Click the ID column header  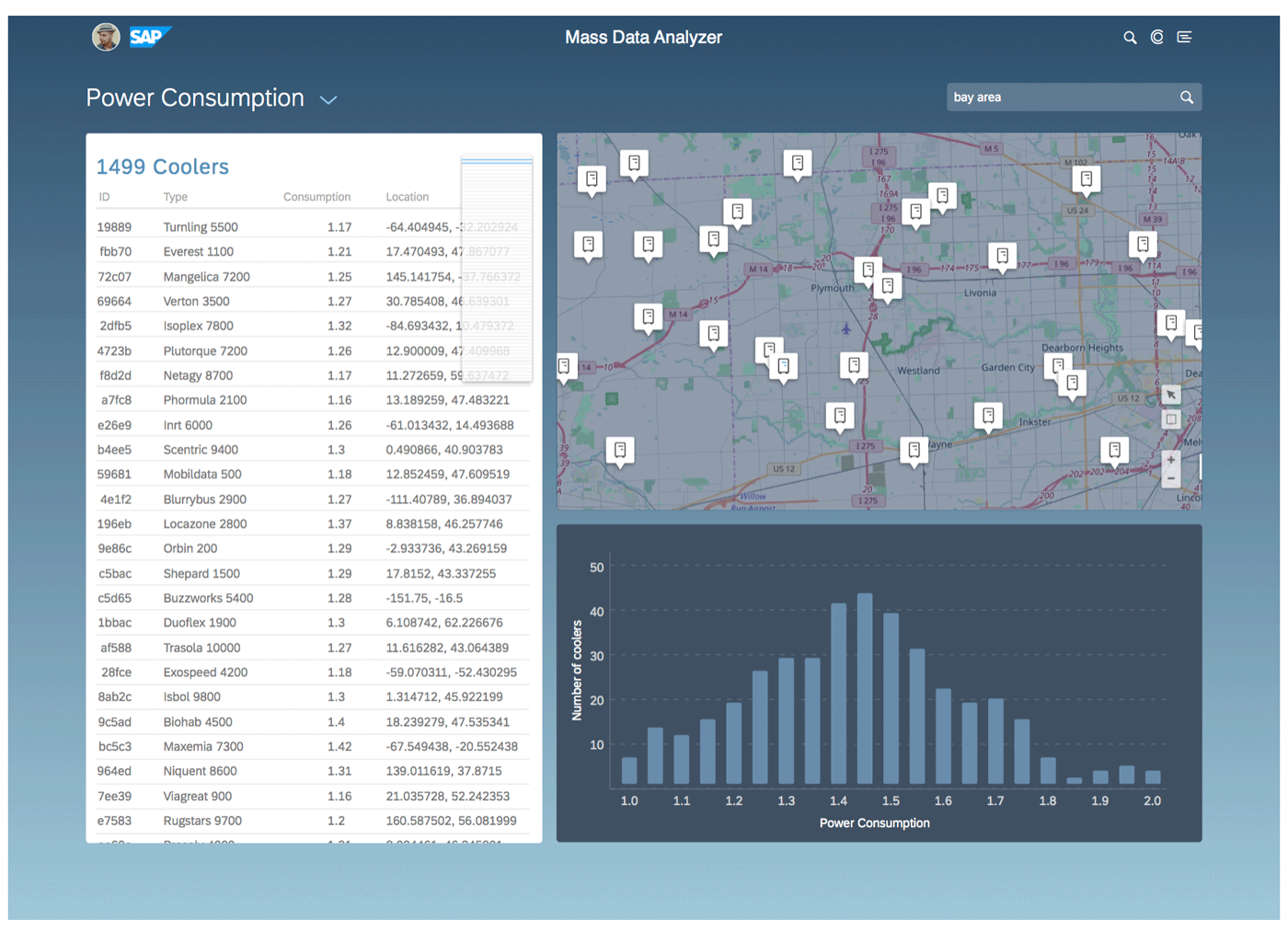click(104, 197)
